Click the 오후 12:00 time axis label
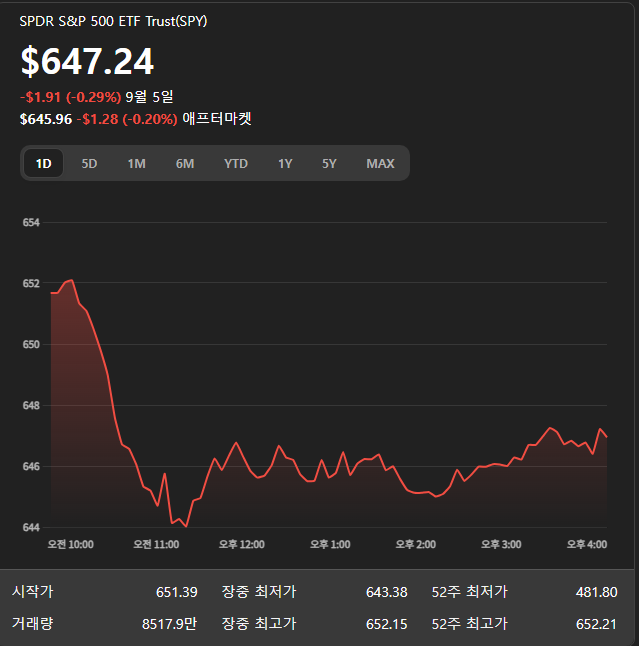639x646 pixels. click(242, 544)
